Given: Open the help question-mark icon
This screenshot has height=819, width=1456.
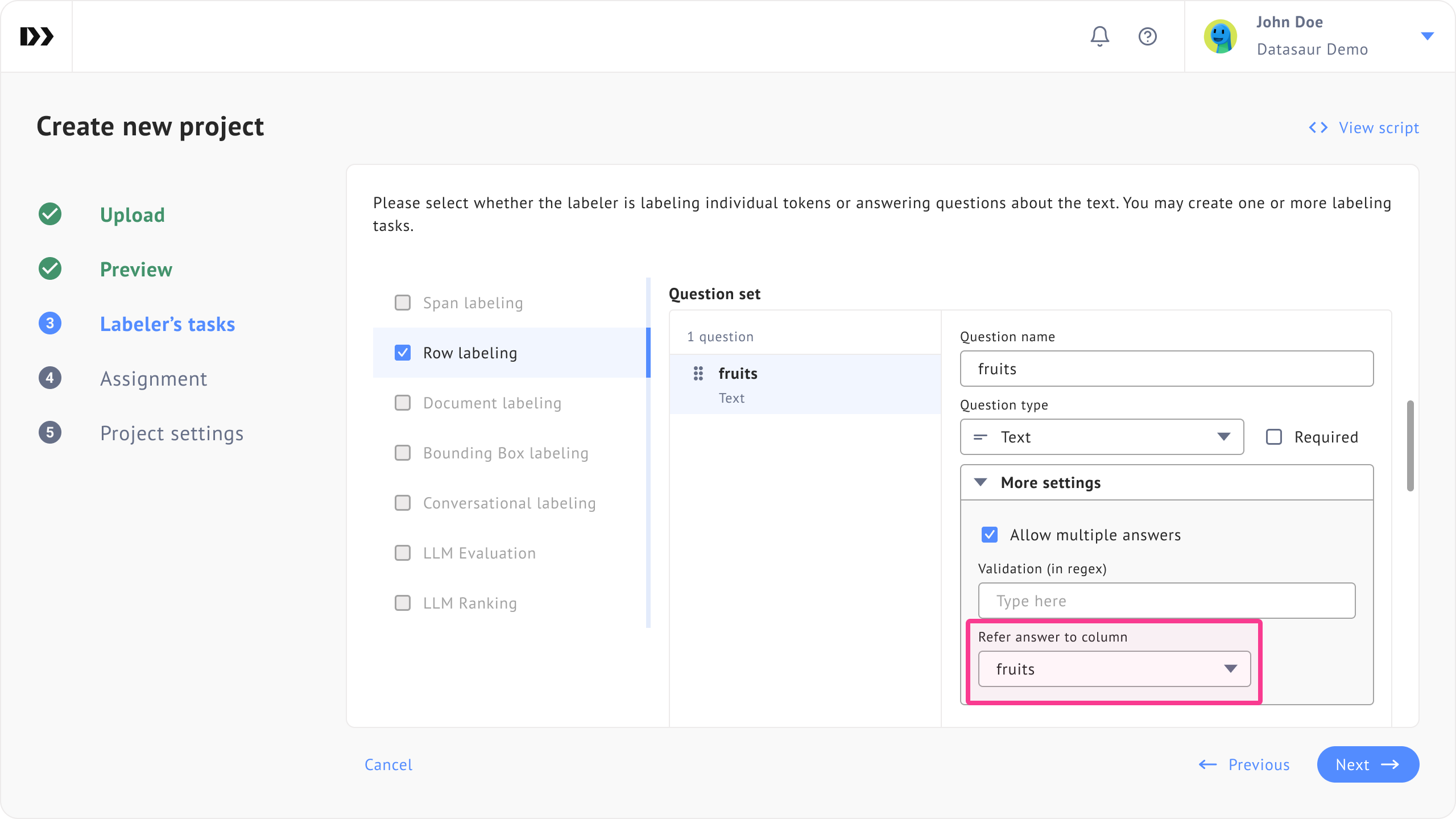Looking at the screenshot, I should point(1147,36).
